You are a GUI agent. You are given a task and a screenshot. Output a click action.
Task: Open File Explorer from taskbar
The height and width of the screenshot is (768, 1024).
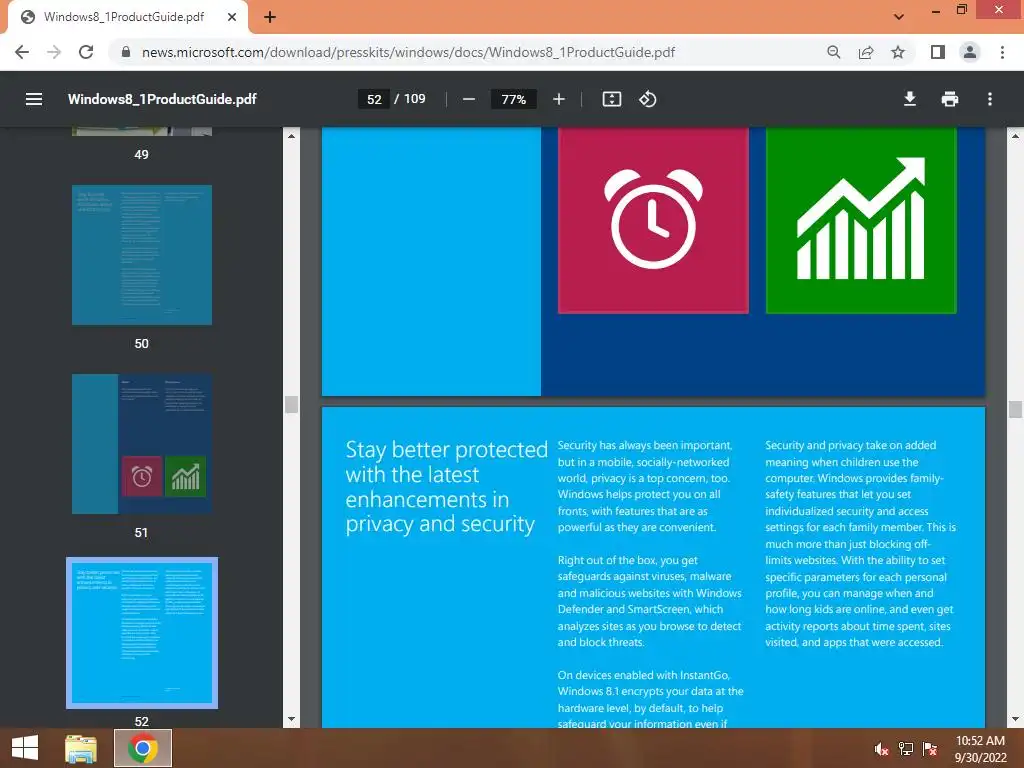pyautogui.click(x=81, y=748)
